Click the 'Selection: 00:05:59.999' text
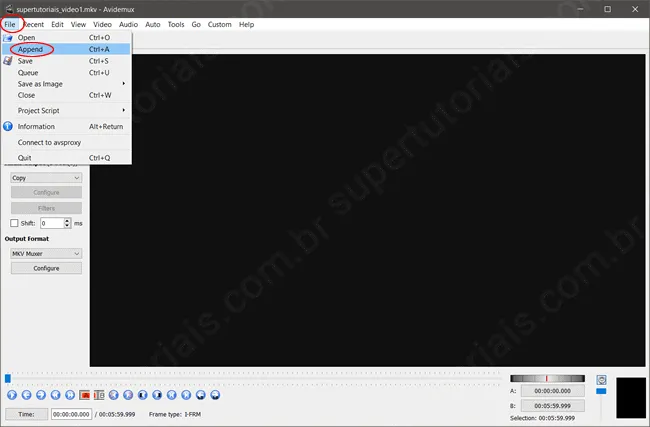 tap(542, 418)
